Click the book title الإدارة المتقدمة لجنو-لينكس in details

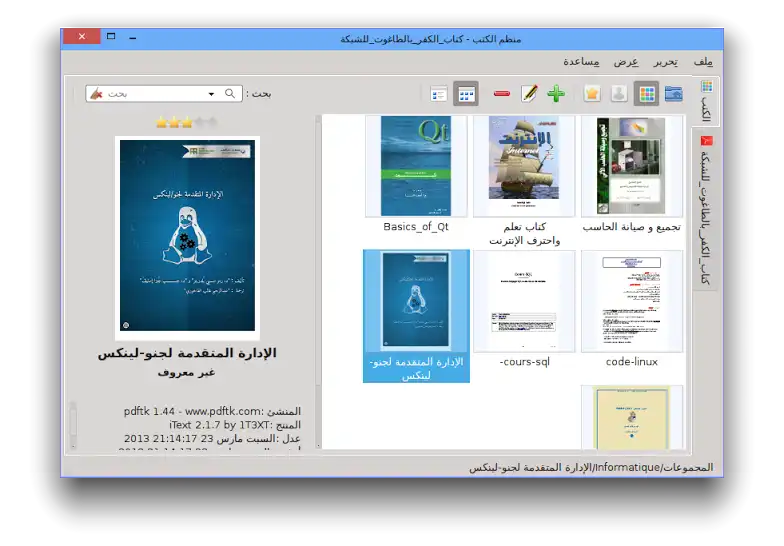(187, 353)
